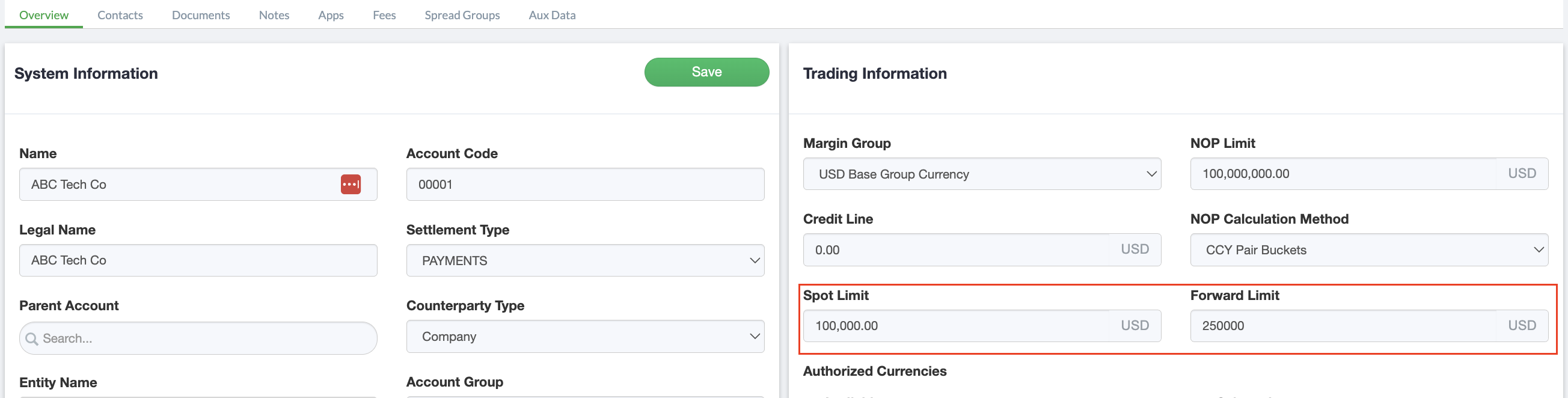Open the Documents tab

click(200, 15)
